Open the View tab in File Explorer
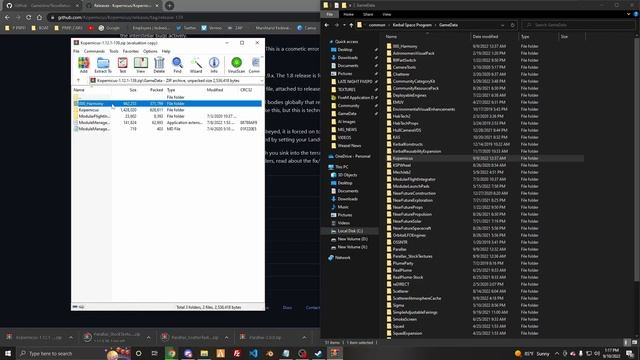Screen dimensions: 640x360 click(387, 14)
